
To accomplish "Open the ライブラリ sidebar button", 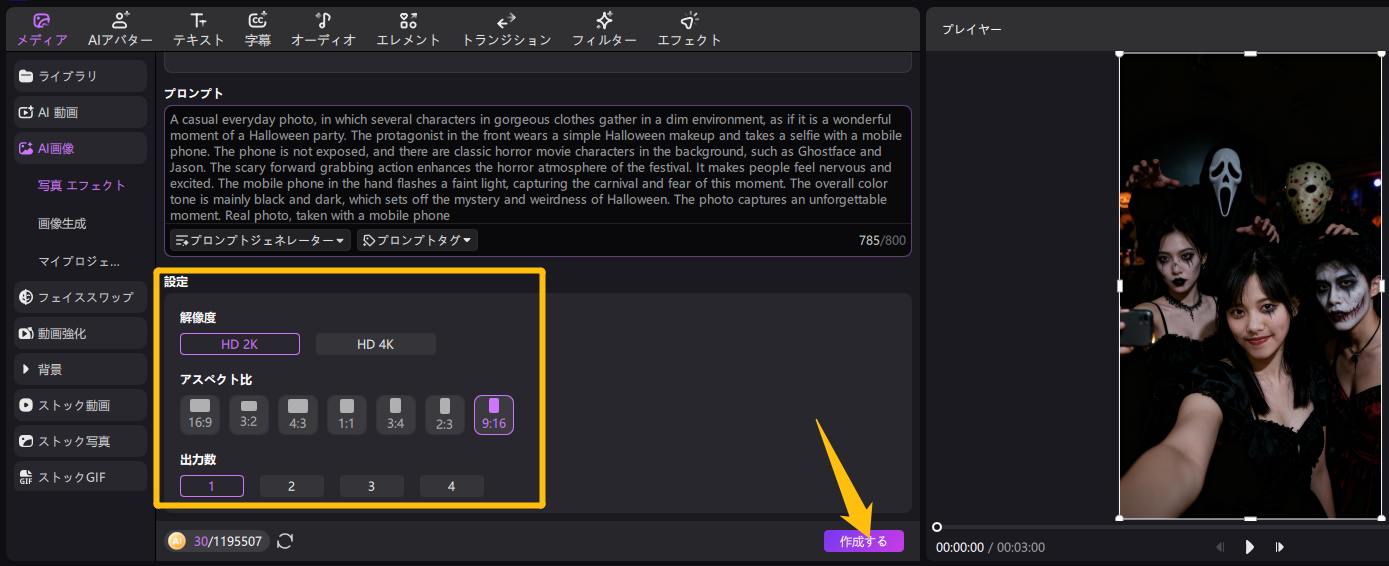I will (x=81, y=76).
